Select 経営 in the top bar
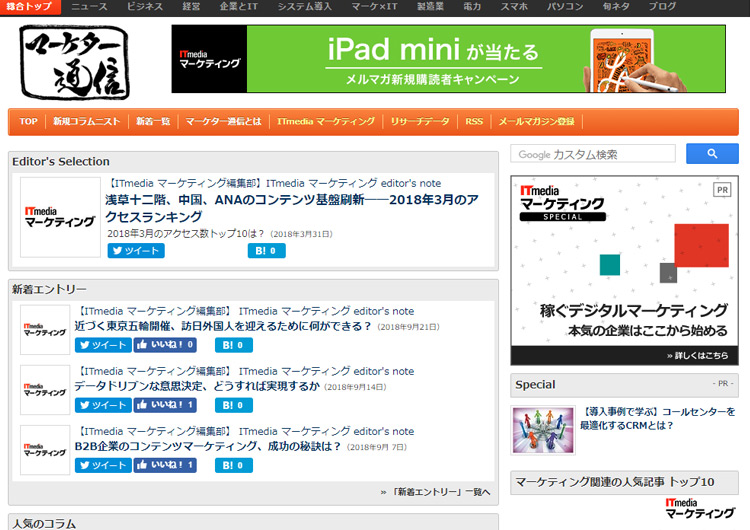This screenshot has height=530, width=750. pyautogui.click(x=191, y=7)
